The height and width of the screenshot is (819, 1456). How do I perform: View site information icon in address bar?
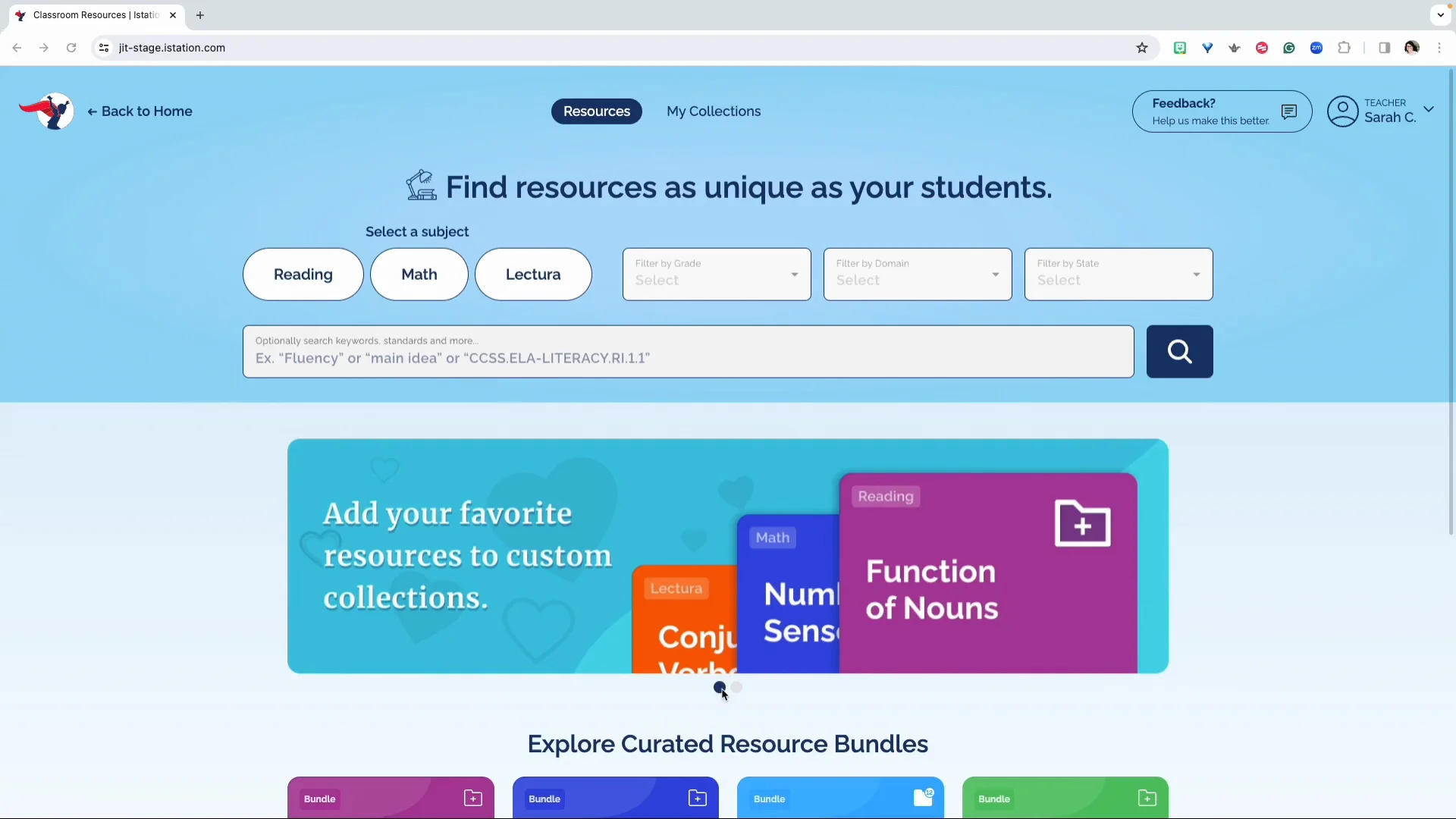pos(104,48)
